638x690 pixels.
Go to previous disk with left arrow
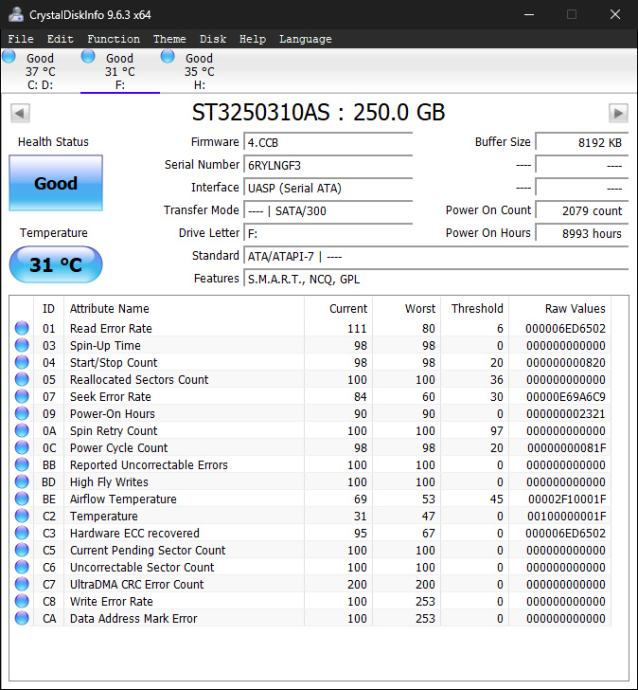pyautogui.click(x=20, y=114)
